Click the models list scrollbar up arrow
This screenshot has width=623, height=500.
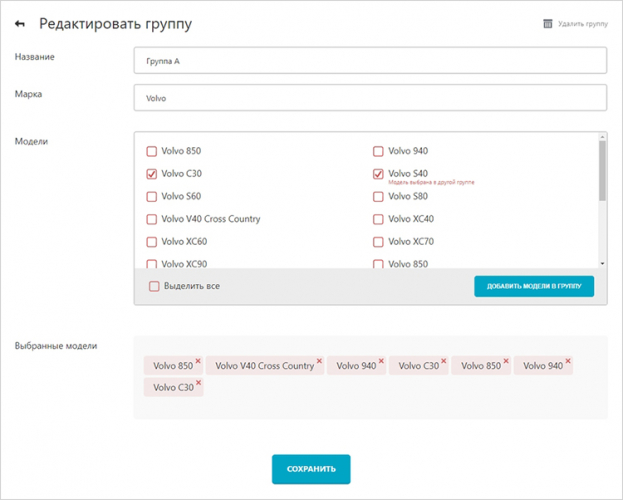click(602, 137)
